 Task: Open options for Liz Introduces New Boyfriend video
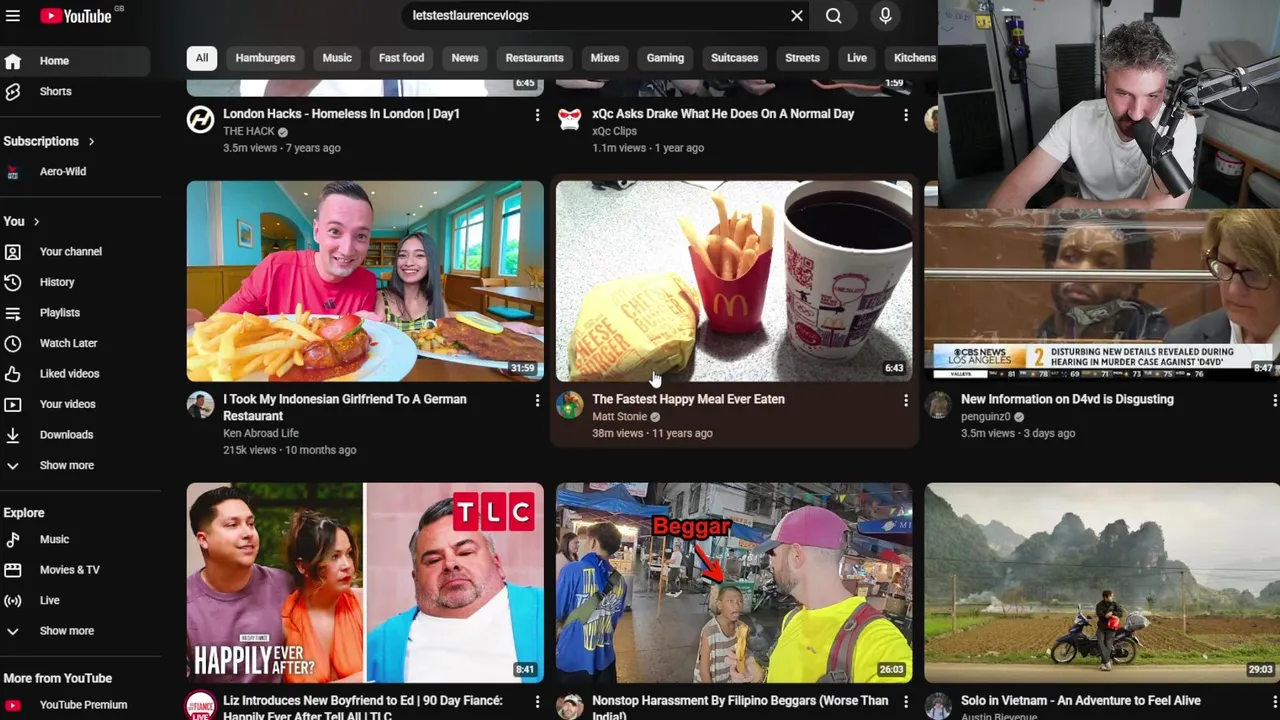pos(537,703)
